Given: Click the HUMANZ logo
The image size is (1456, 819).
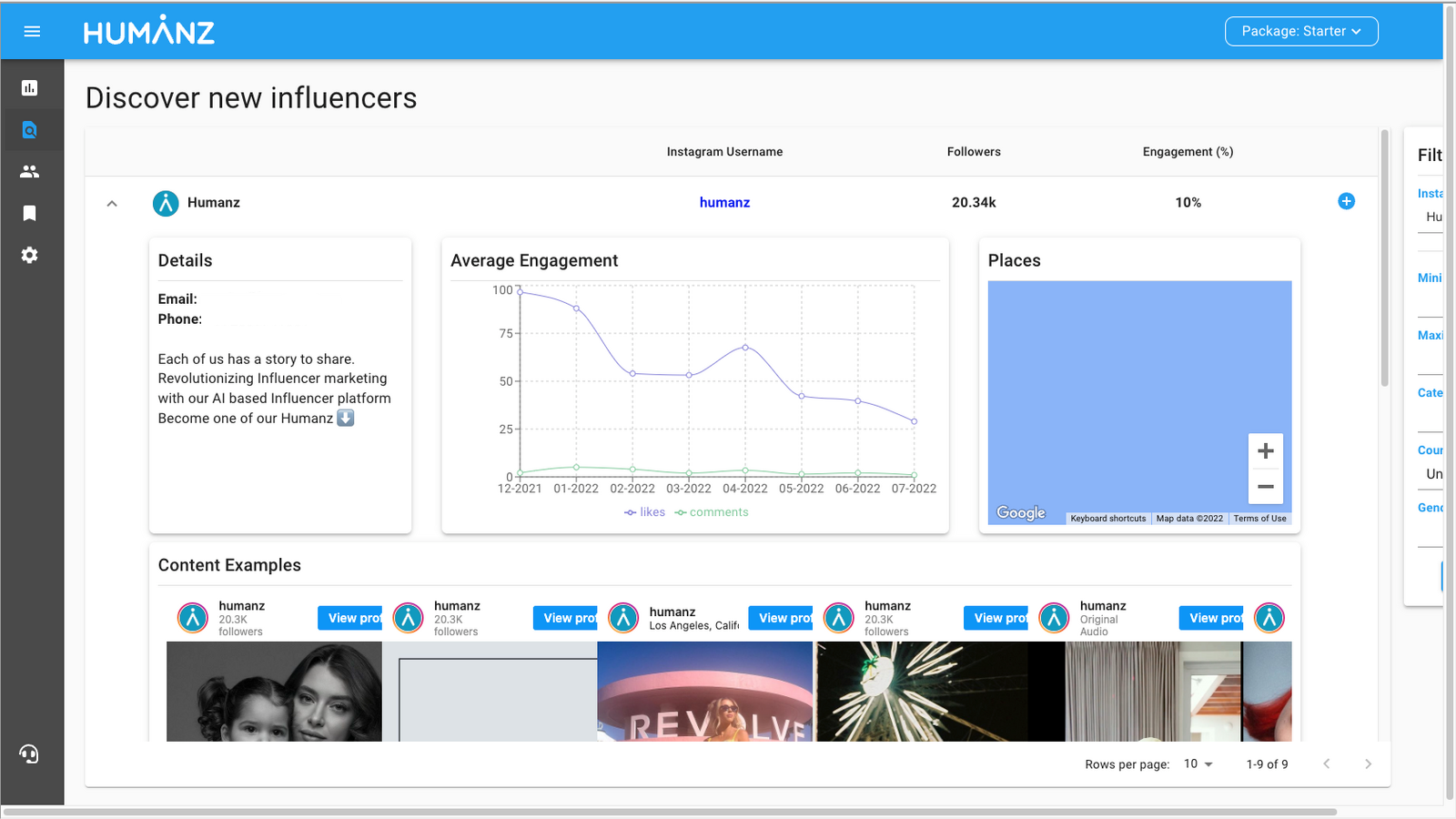Looking at the screenshot, I should [149, 31].
